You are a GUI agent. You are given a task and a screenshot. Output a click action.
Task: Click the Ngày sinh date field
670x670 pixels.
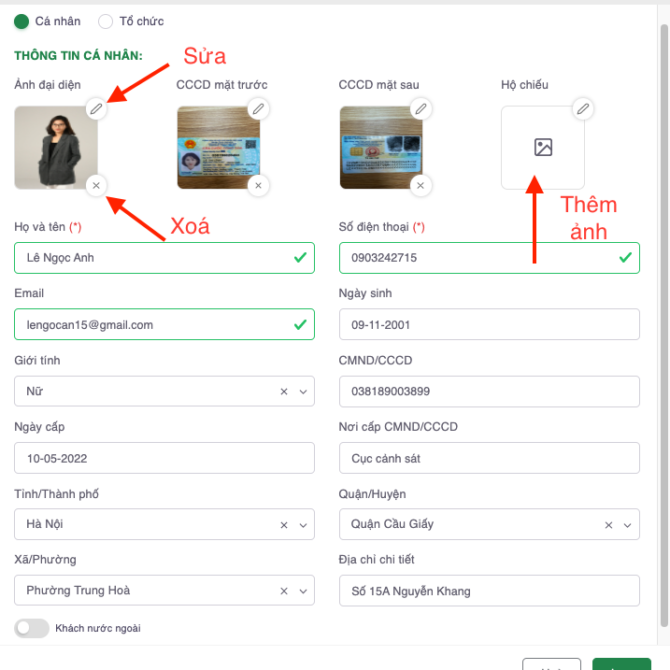coord(488,325)
